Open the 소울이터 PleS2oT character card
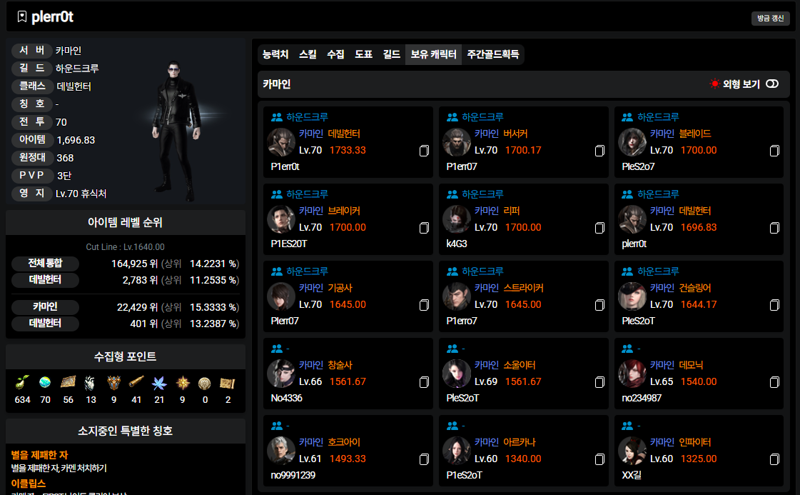This screenshot has width=800, height=495. tap(523, 374)
